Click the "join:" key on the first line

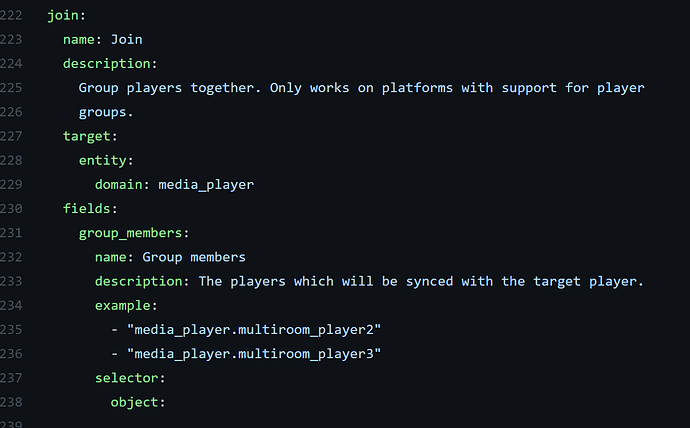click(x=66, y=17)
